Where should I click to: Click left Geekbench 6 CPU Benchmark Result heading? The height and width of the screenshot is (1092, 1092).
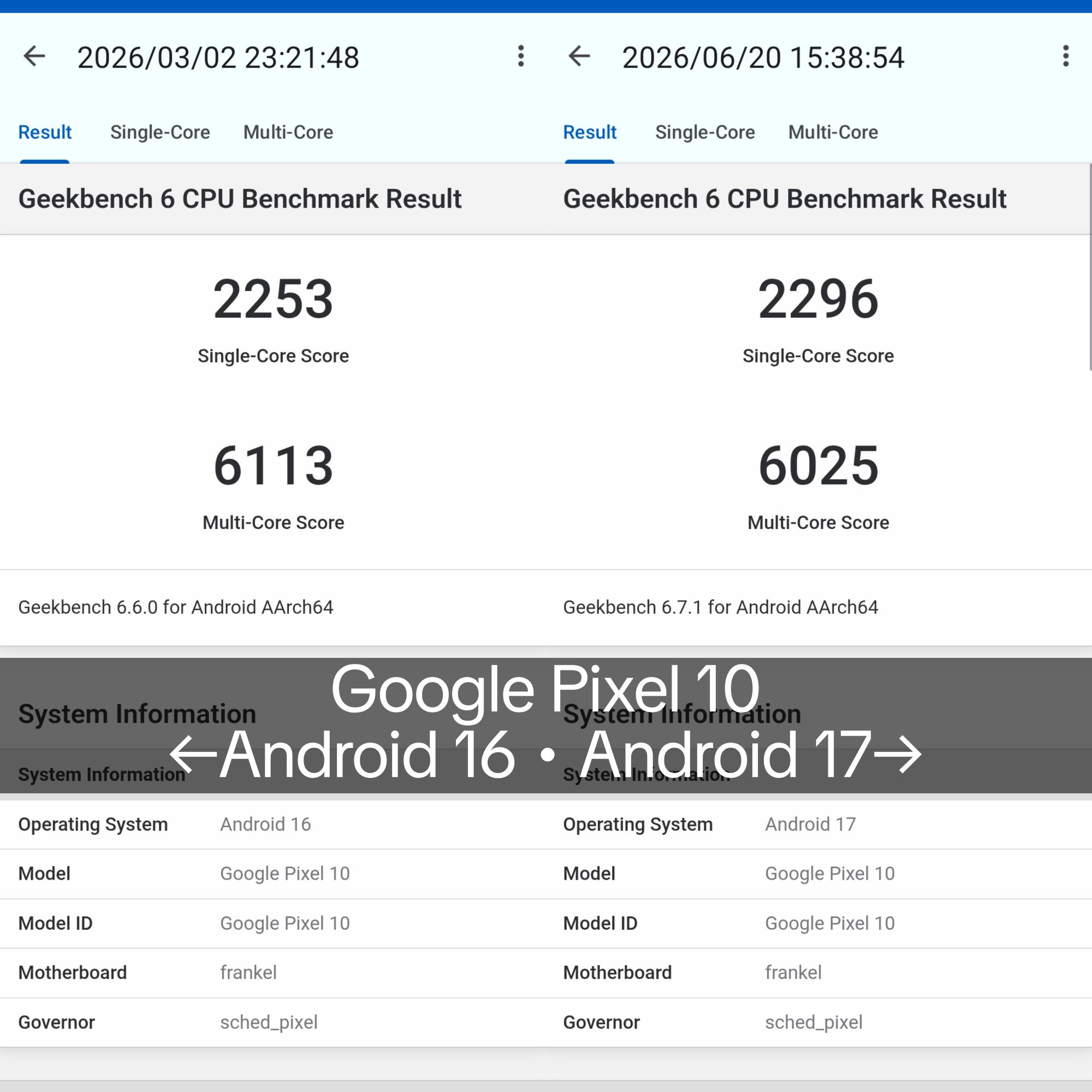click(x=240, y=199)
